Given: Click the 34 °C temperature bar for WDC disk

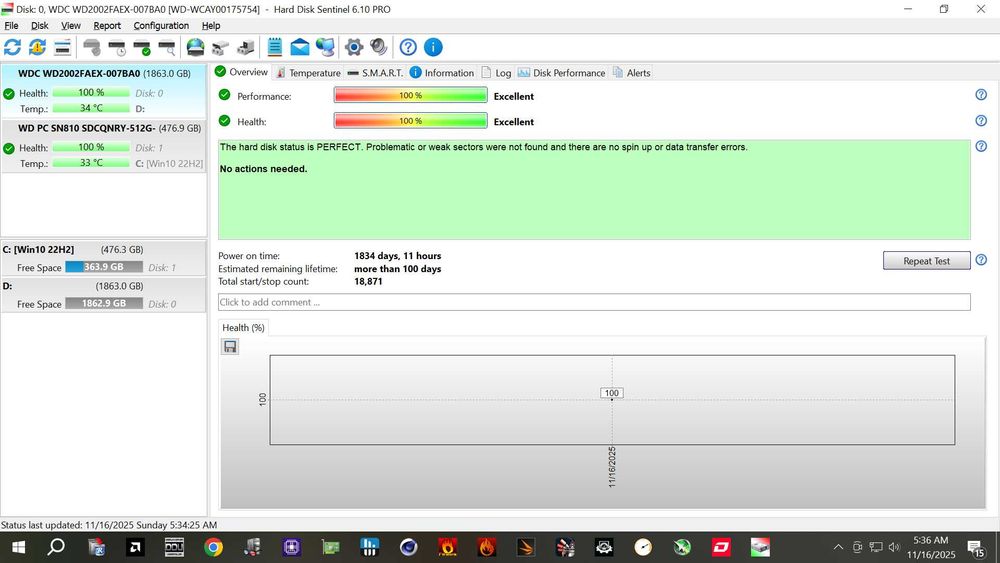Looking at the screenshot, I should pos(91,108).
